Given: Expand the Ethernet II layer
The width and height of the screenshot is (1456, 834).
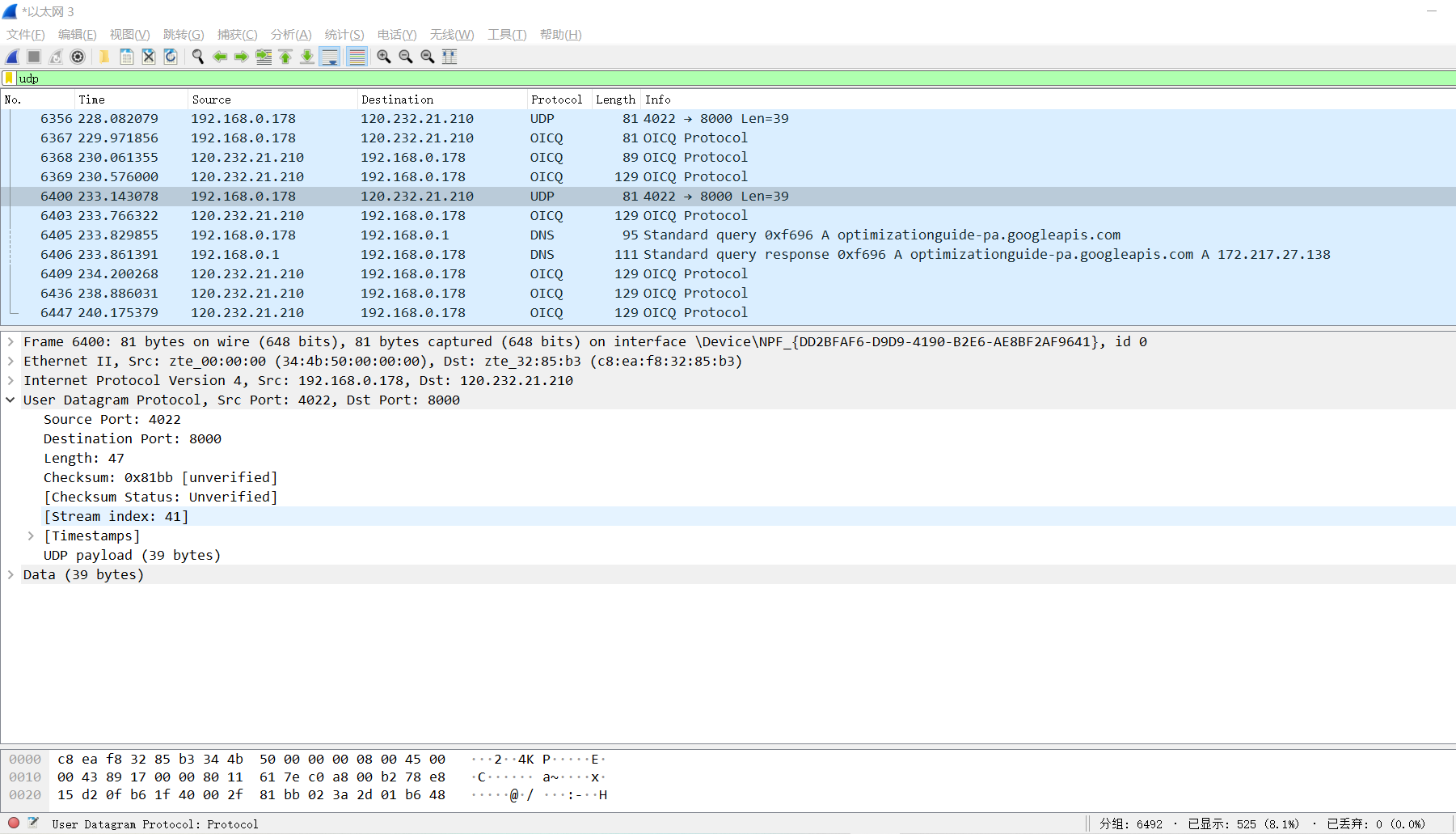Looking at the screenshot, I should [x=11, y=361].
